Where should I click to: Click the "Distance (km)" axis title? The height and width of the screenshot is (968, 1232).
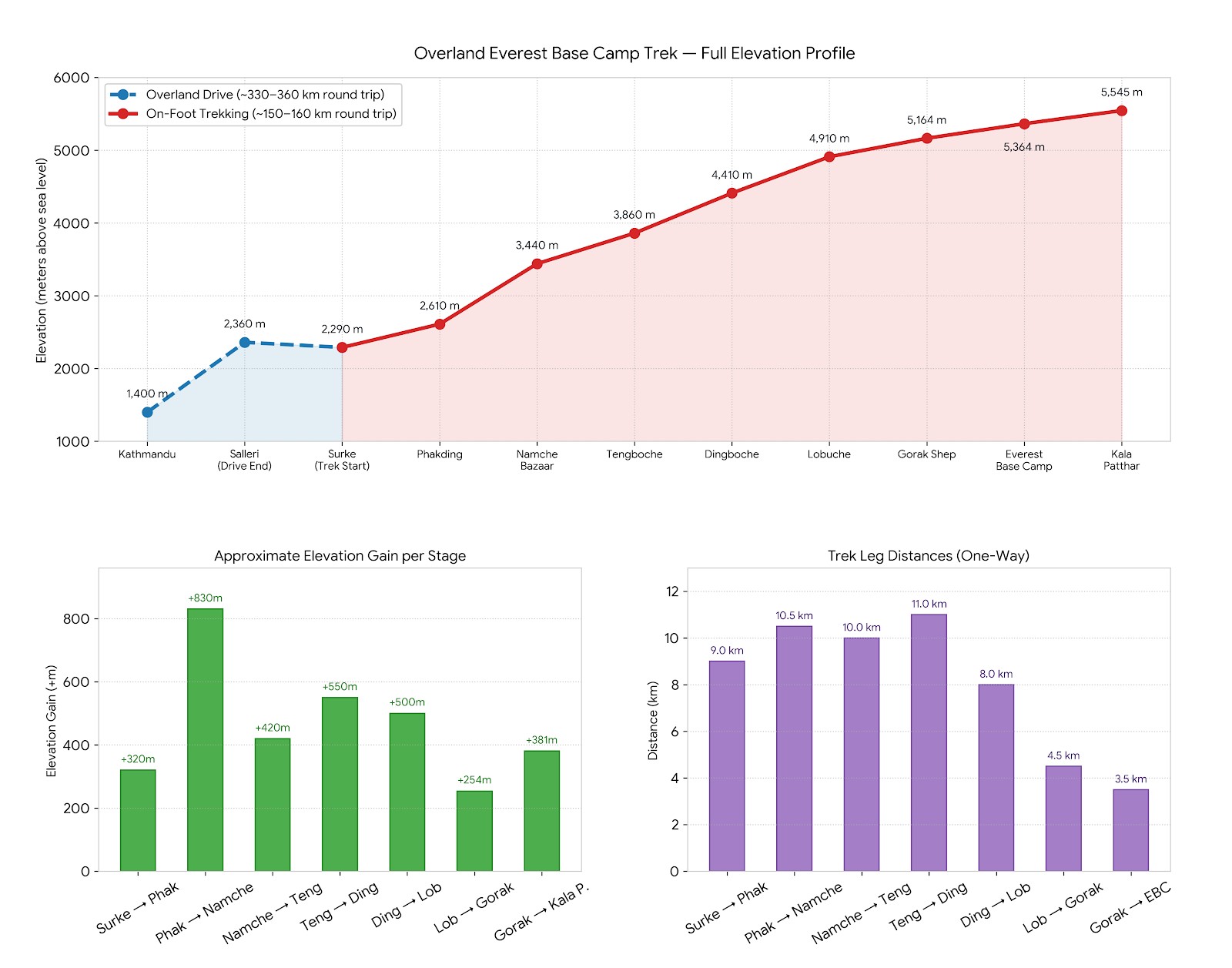(x=653, y=721)
